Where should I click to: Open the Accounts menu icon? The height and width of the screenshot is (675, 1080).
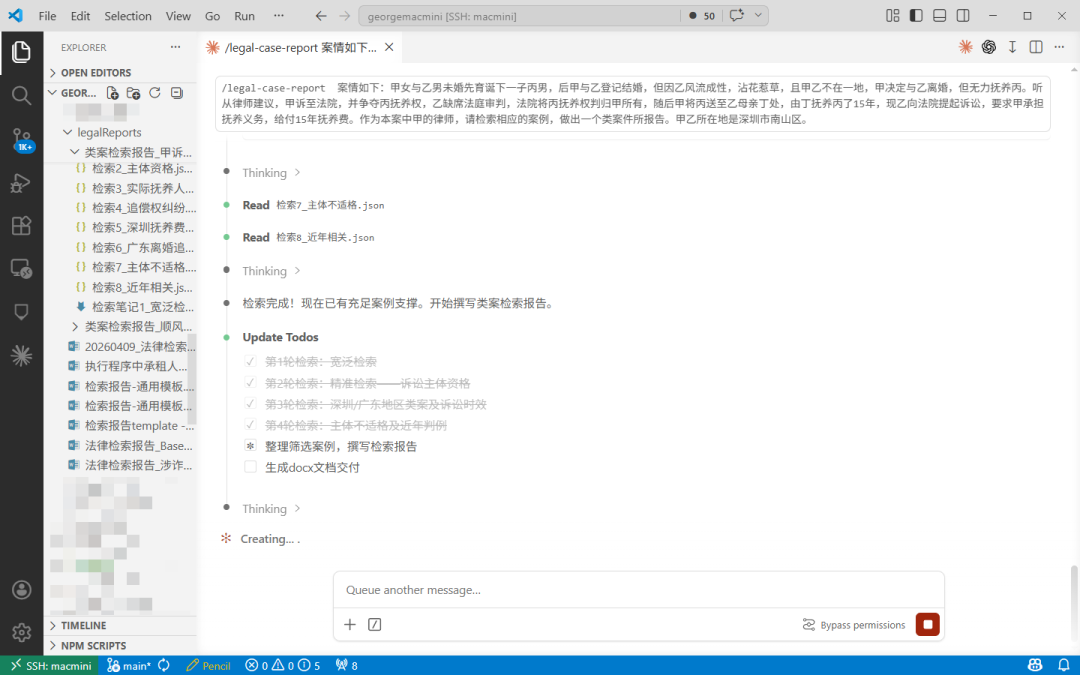point(21,590)
